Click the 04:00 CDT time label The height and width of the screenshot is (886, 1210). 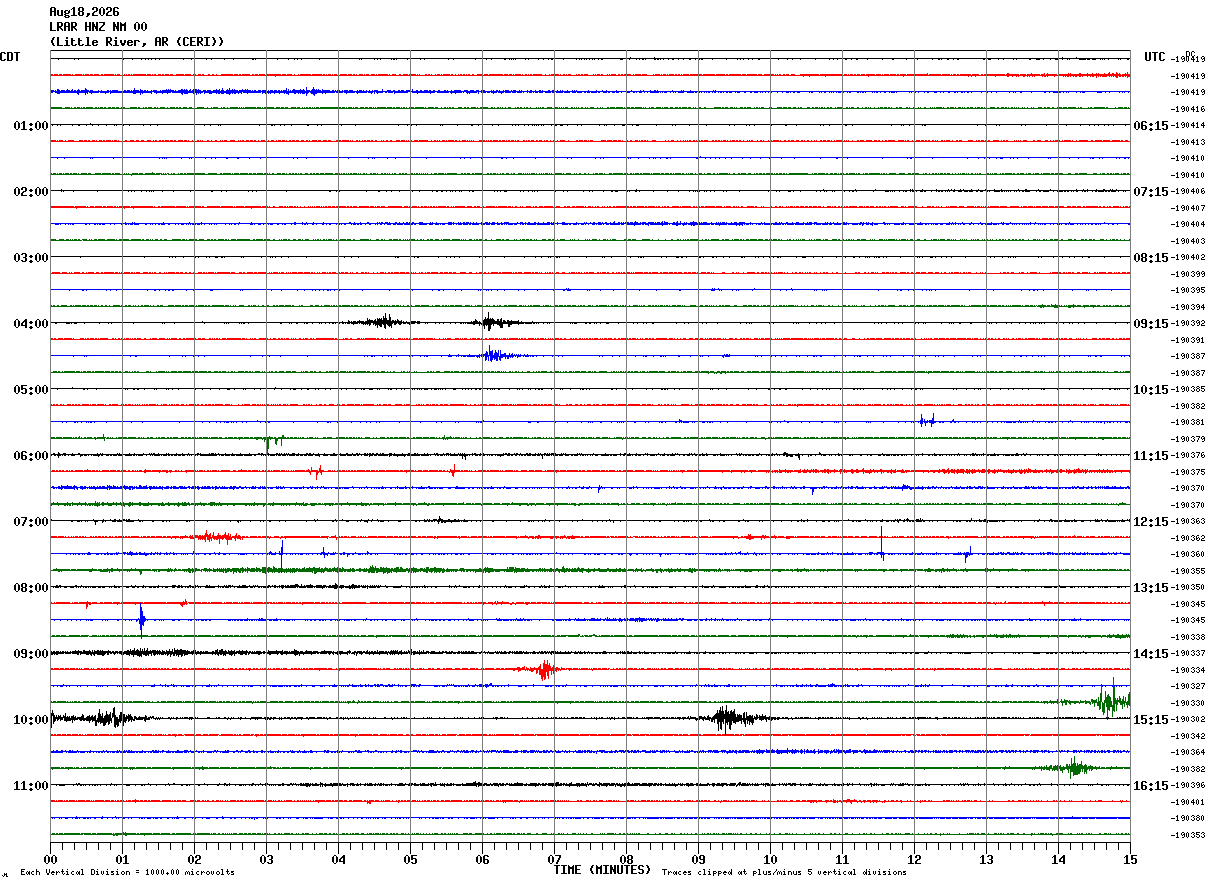[x=30, y=324]
